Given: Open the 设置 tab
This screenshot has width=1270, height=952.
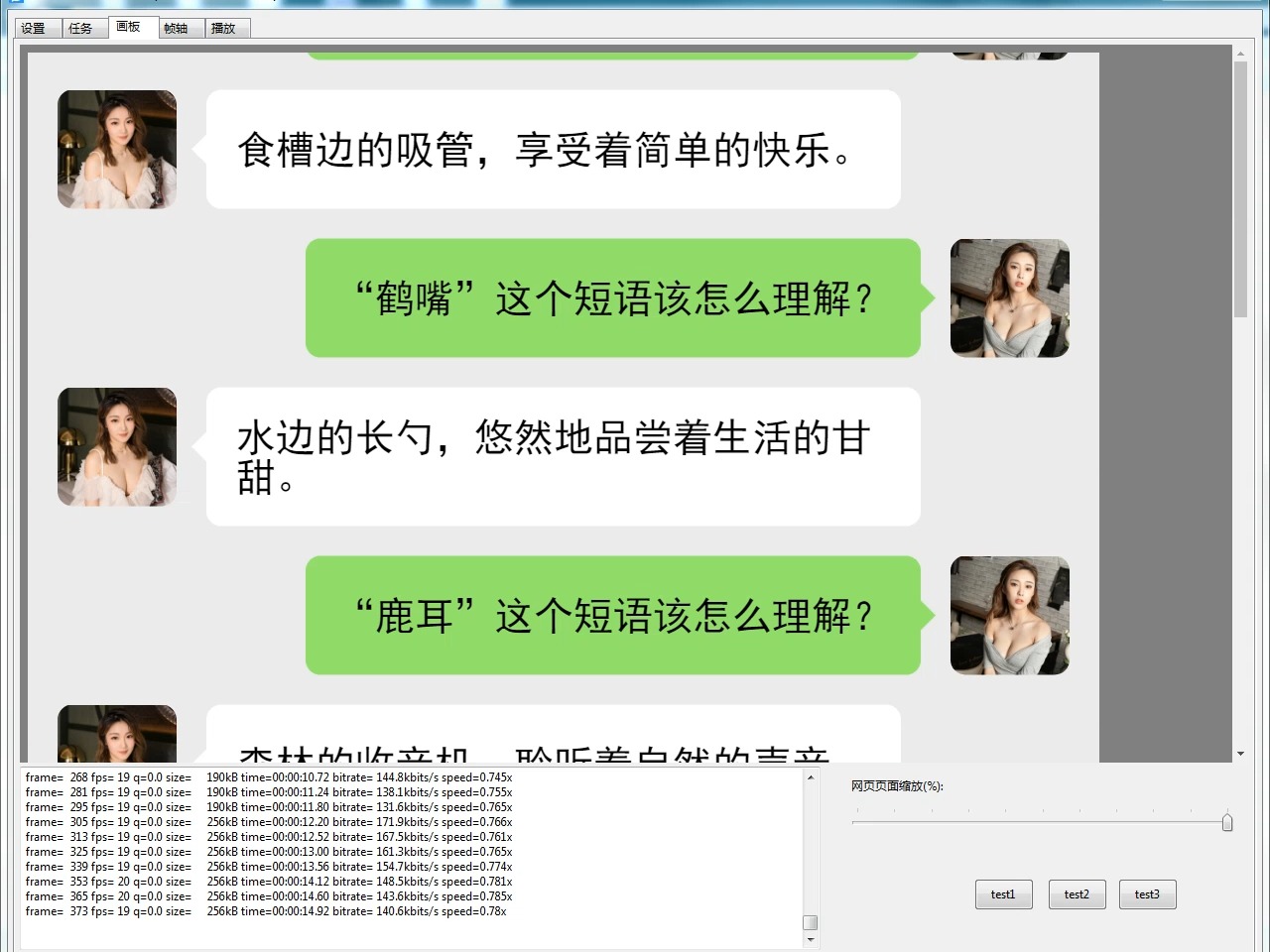Looking at the screenshot, I should tap(37, 28).
